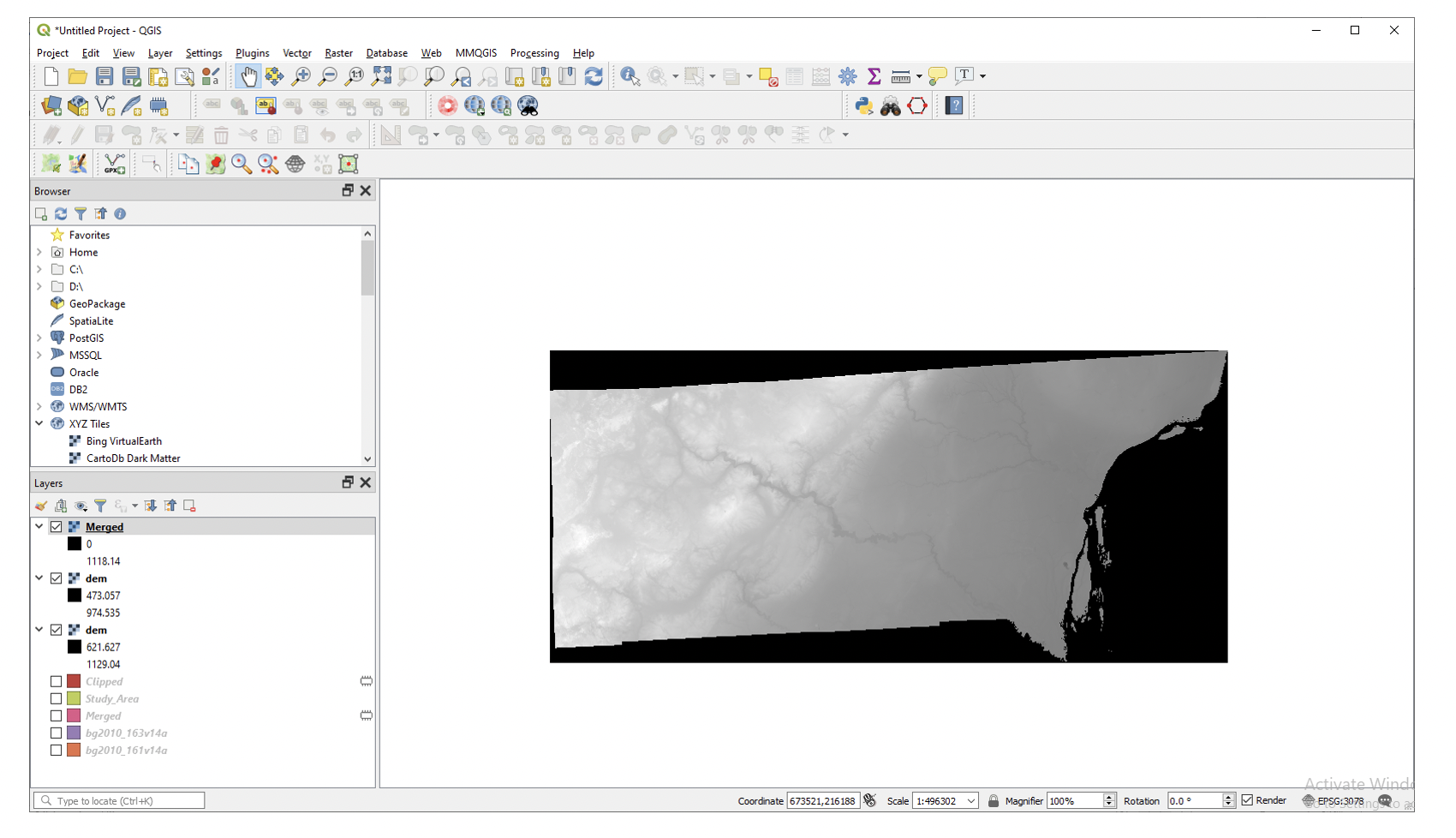Open the Processing Toolbox gear icon
The width and height of the screenshot is (1456, 838).
pyautogui.click(x=848, y=76)
